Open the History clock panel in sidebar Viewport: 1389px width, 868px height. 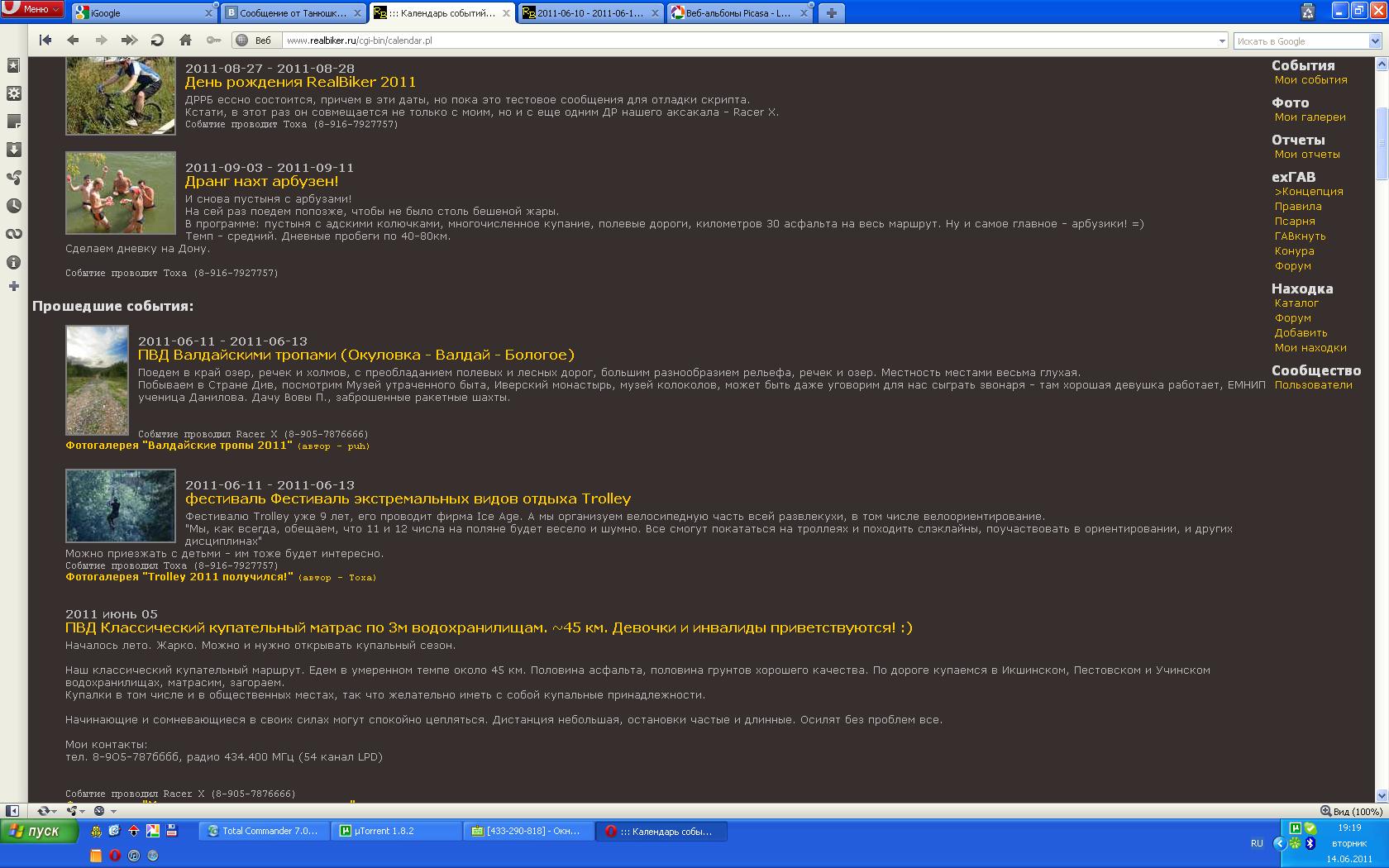[13, 206]
